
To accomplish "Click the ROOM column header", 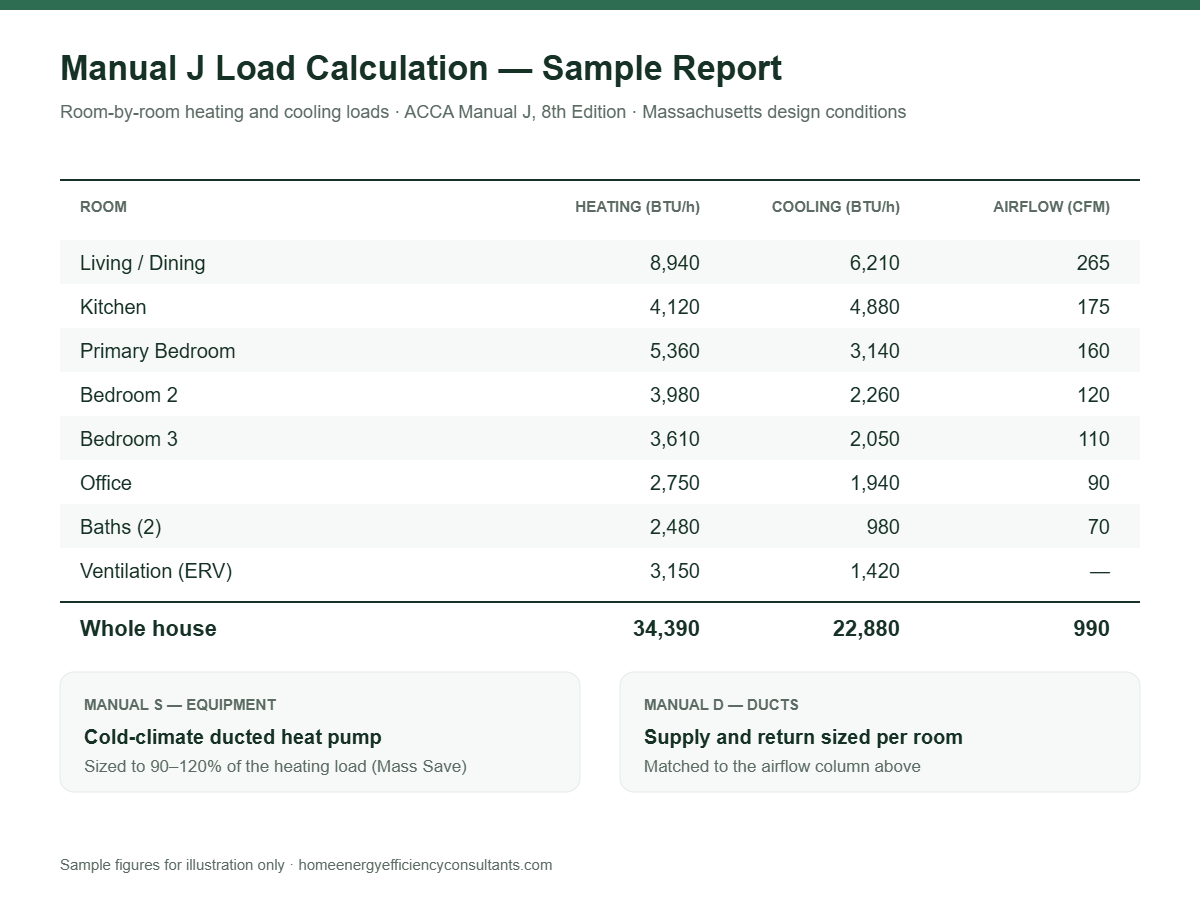I will (x=103, y=207).
